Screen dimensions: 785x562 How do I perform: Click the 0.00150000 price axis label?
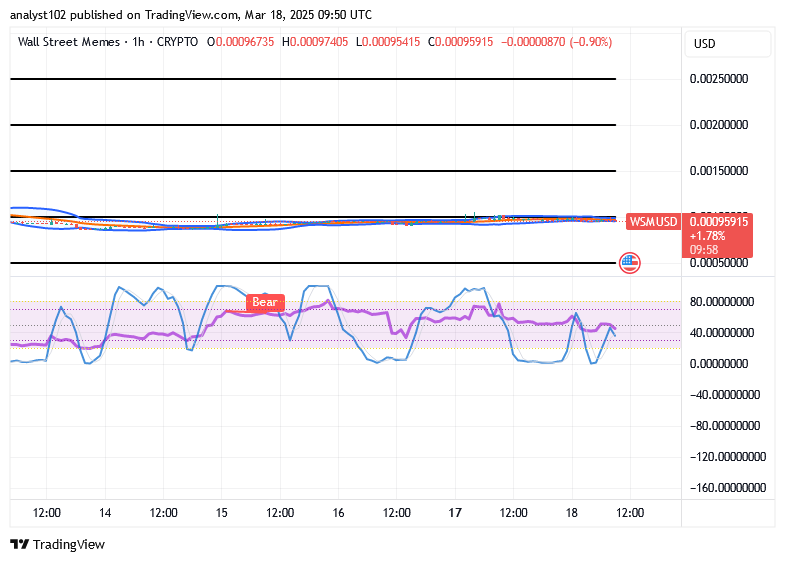pos(719,171)
